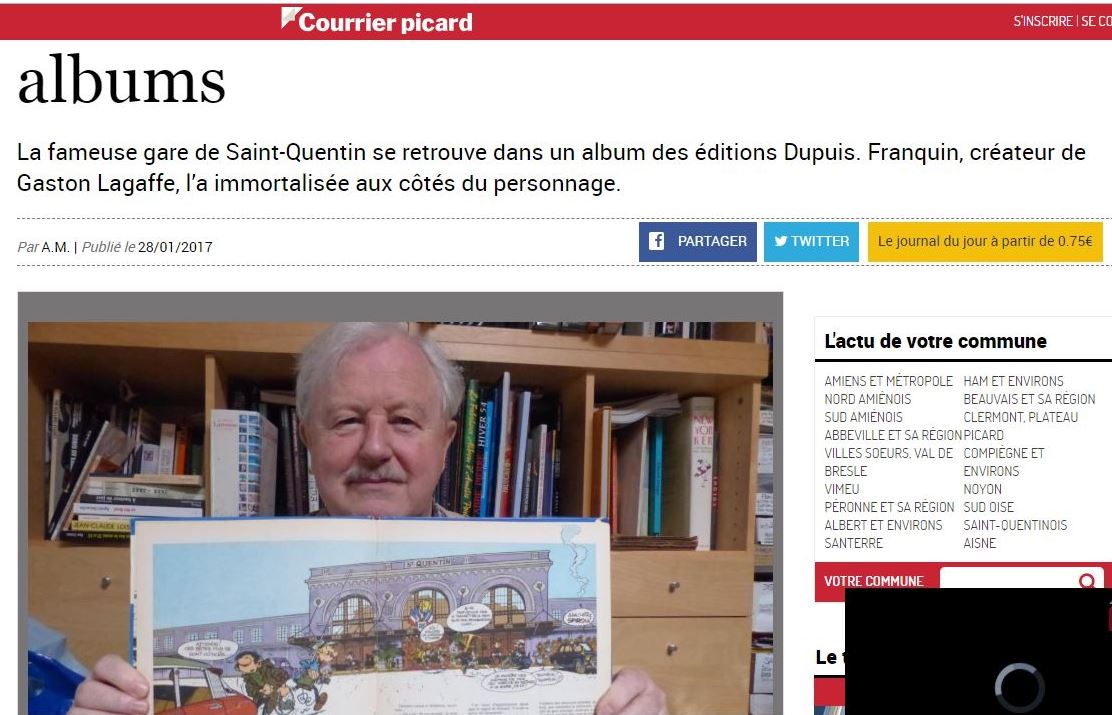Open the journal du jour offer button

(x=985, y=242)
